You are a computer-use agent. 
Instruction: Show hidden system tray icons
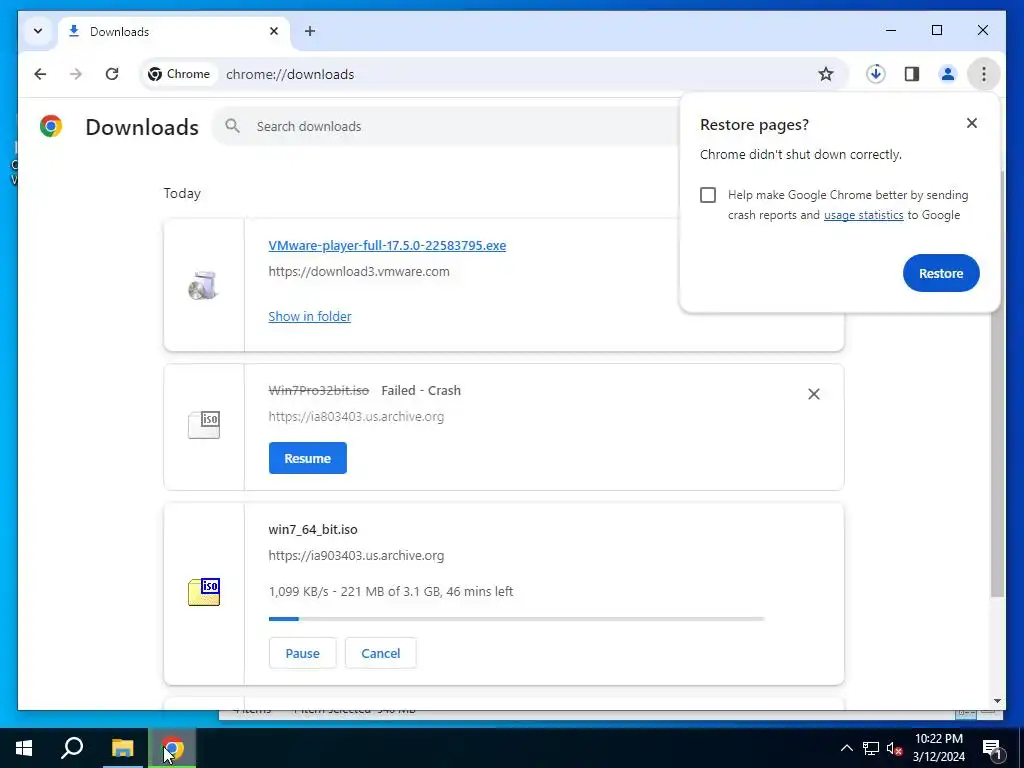(x=846, y=748)
